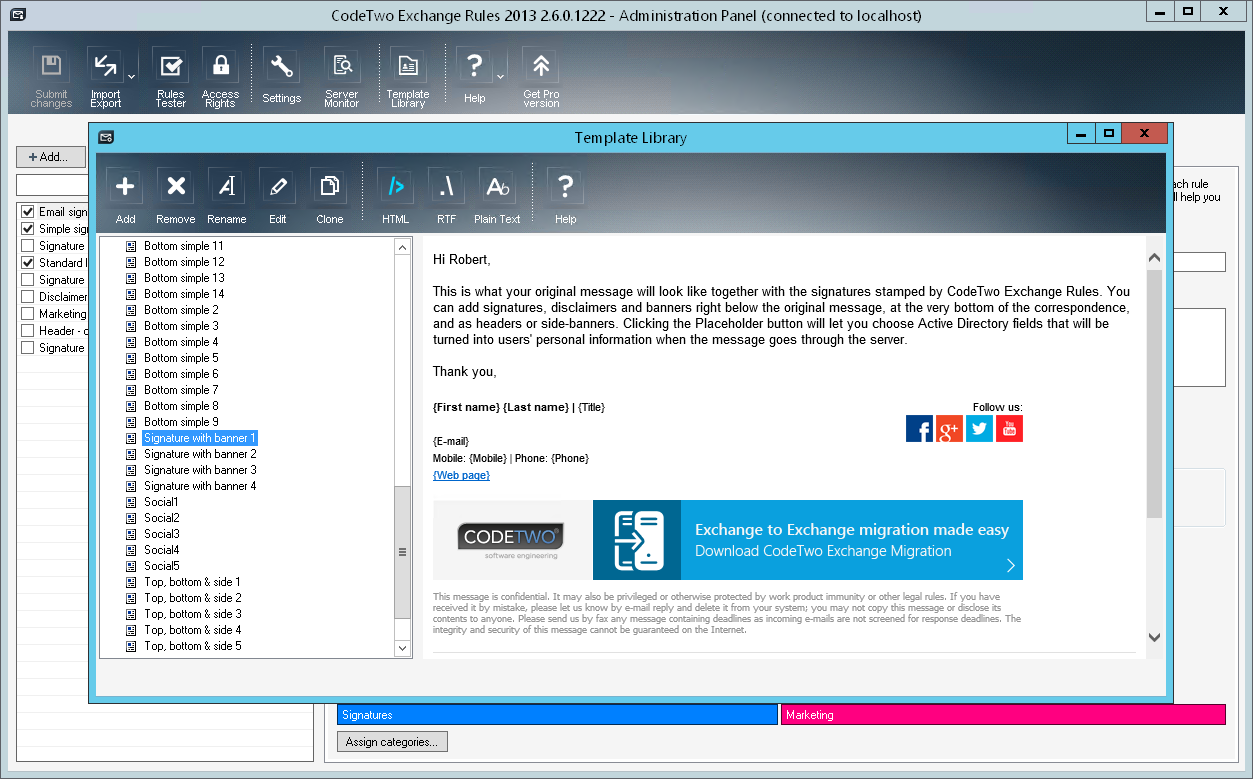Maximize the Template Library window
This screenshot has width=1253, height=779.
coord(1108,133)
